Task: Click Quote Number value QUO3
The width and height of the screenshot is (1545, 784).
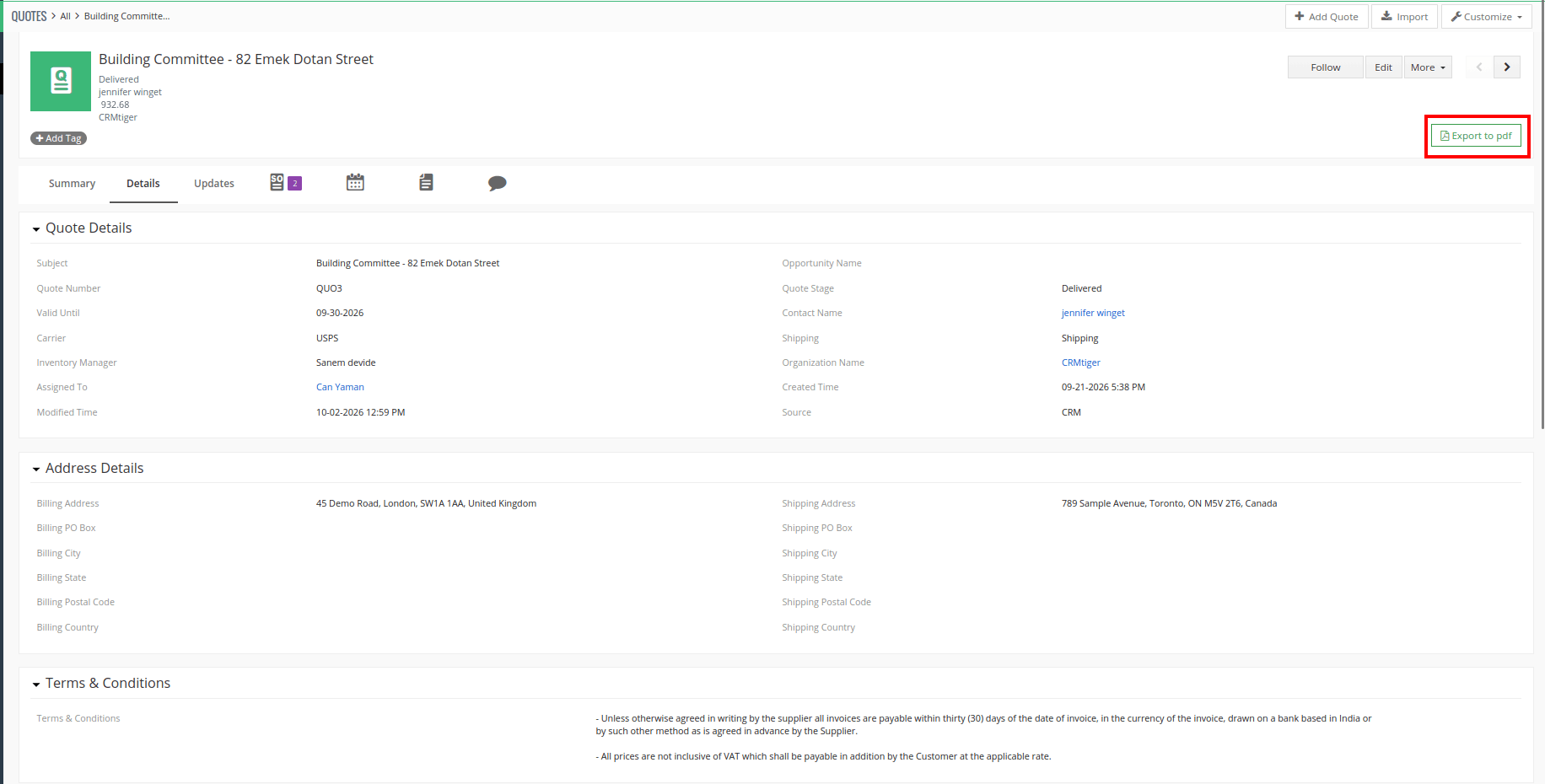Action: tap(329, 288)
